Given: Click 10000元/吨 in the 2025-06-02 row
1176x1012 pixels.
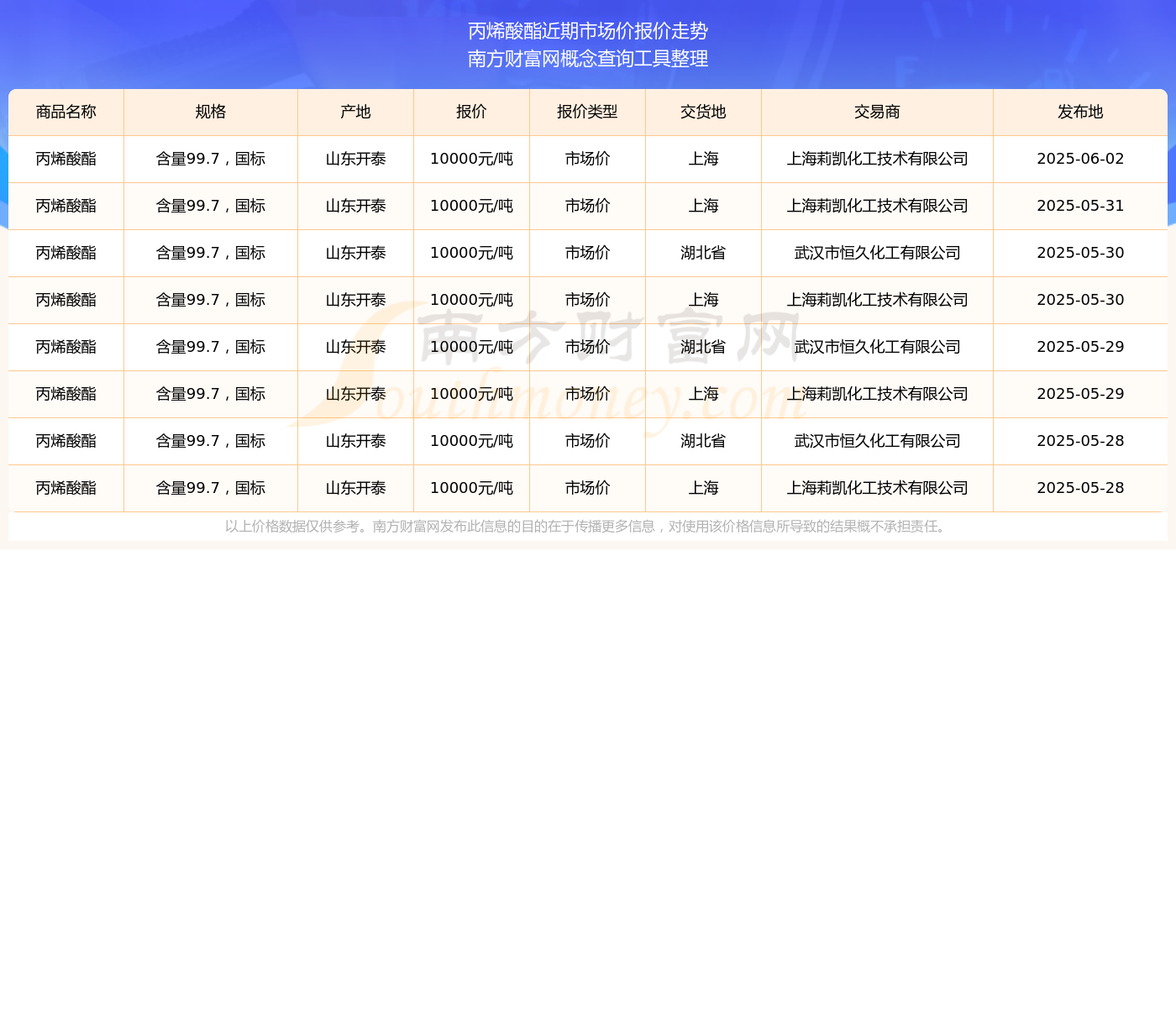Looking at the screenshot, I should click(x=472, y=159).
